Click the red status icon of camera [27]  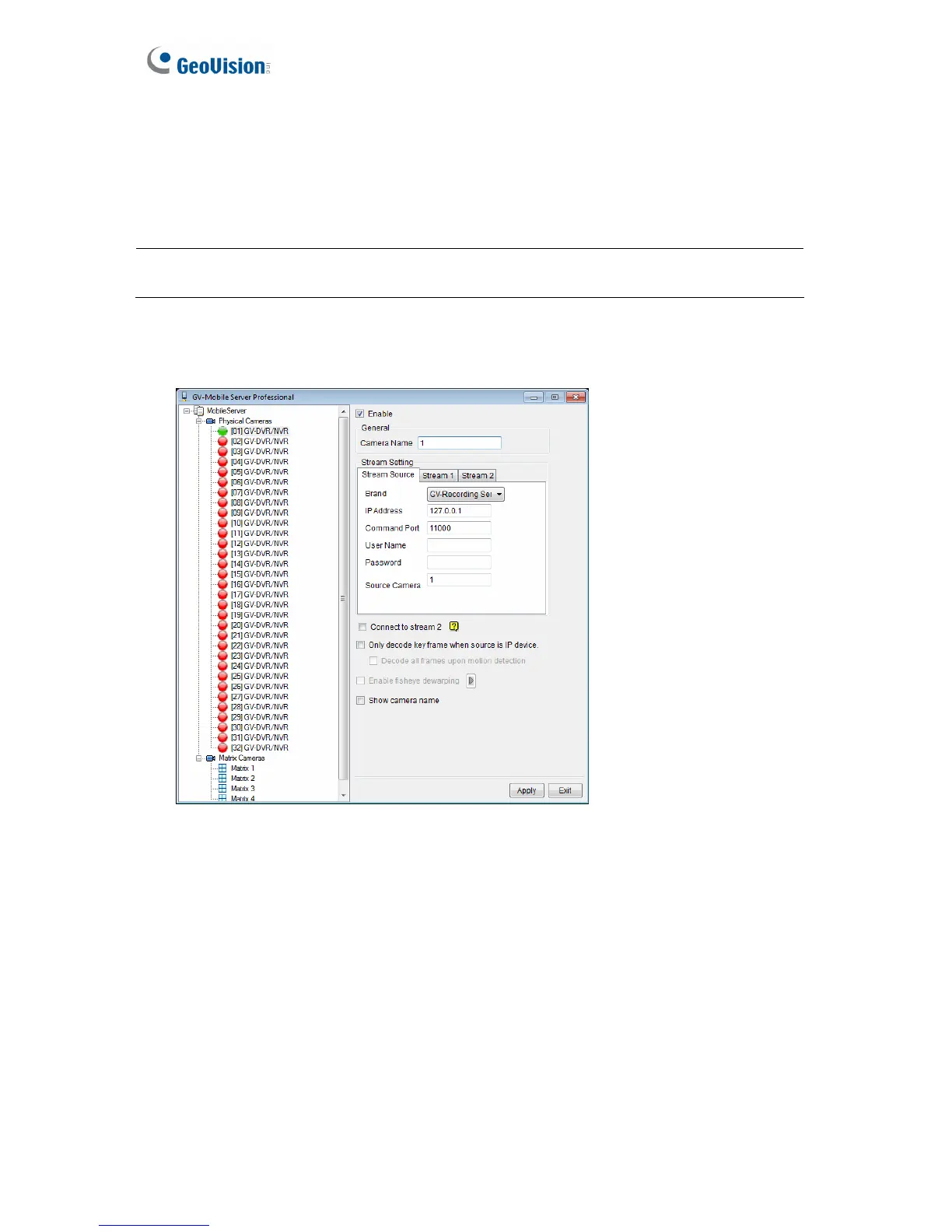click(x=222, y=697)
